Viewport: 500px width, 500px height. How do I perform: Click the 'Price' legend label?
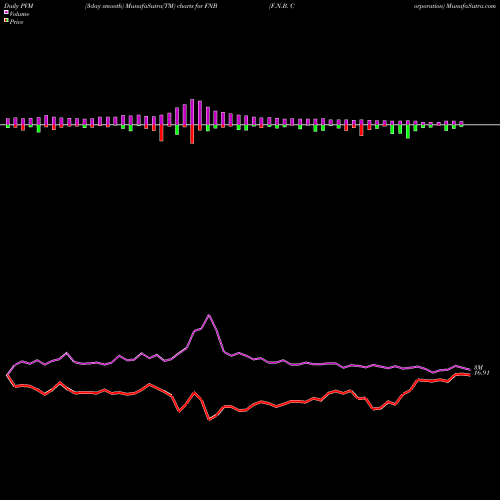coord(16,22)
